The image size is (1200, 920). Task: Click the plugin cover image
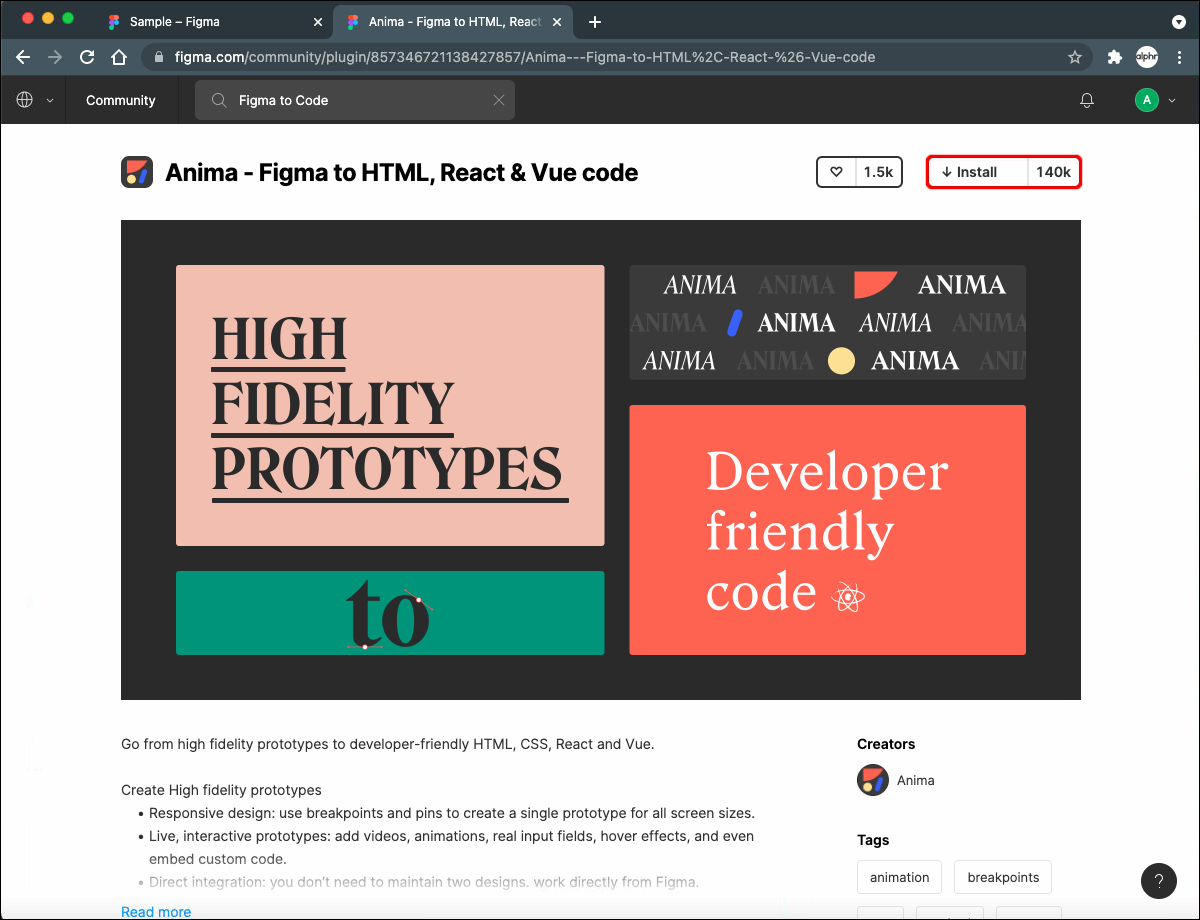(601, 460)
